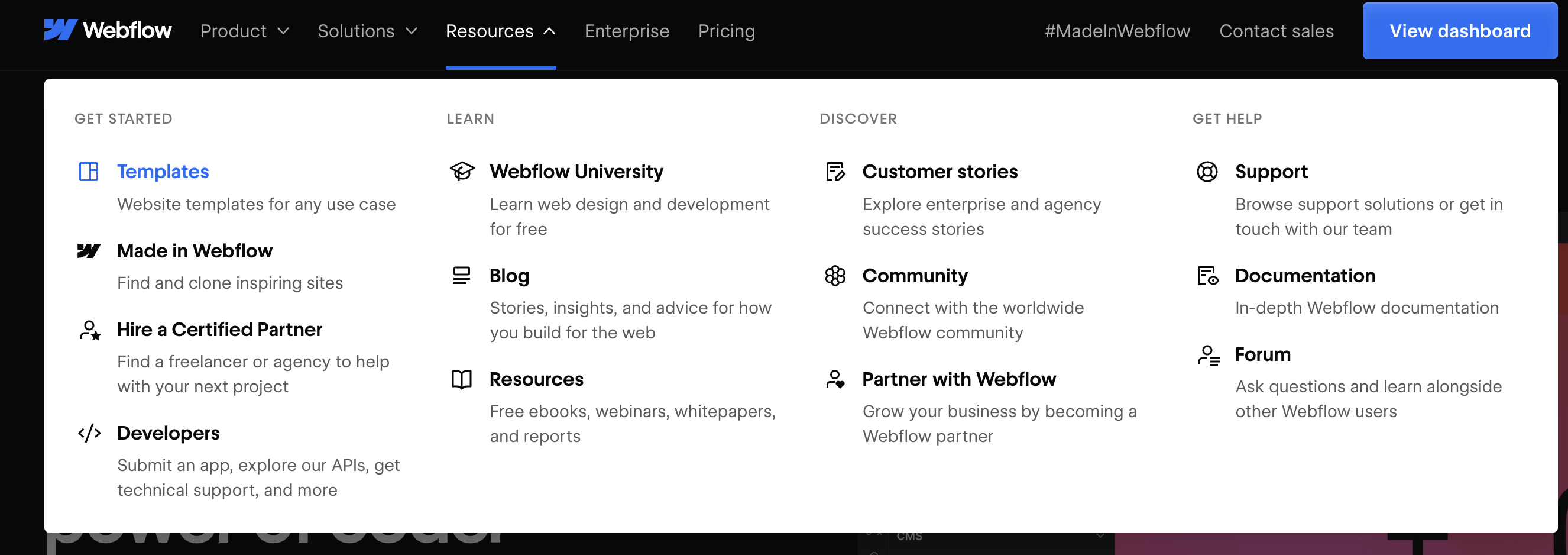Open the Solutions nav menu
Screen dimensions: 1568x555
pos(368,31)
